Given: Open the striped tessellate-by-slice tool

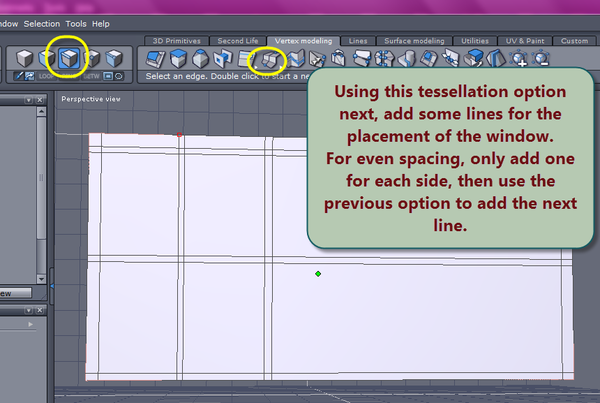Looking at the screenshot, I should coord(246,59).
